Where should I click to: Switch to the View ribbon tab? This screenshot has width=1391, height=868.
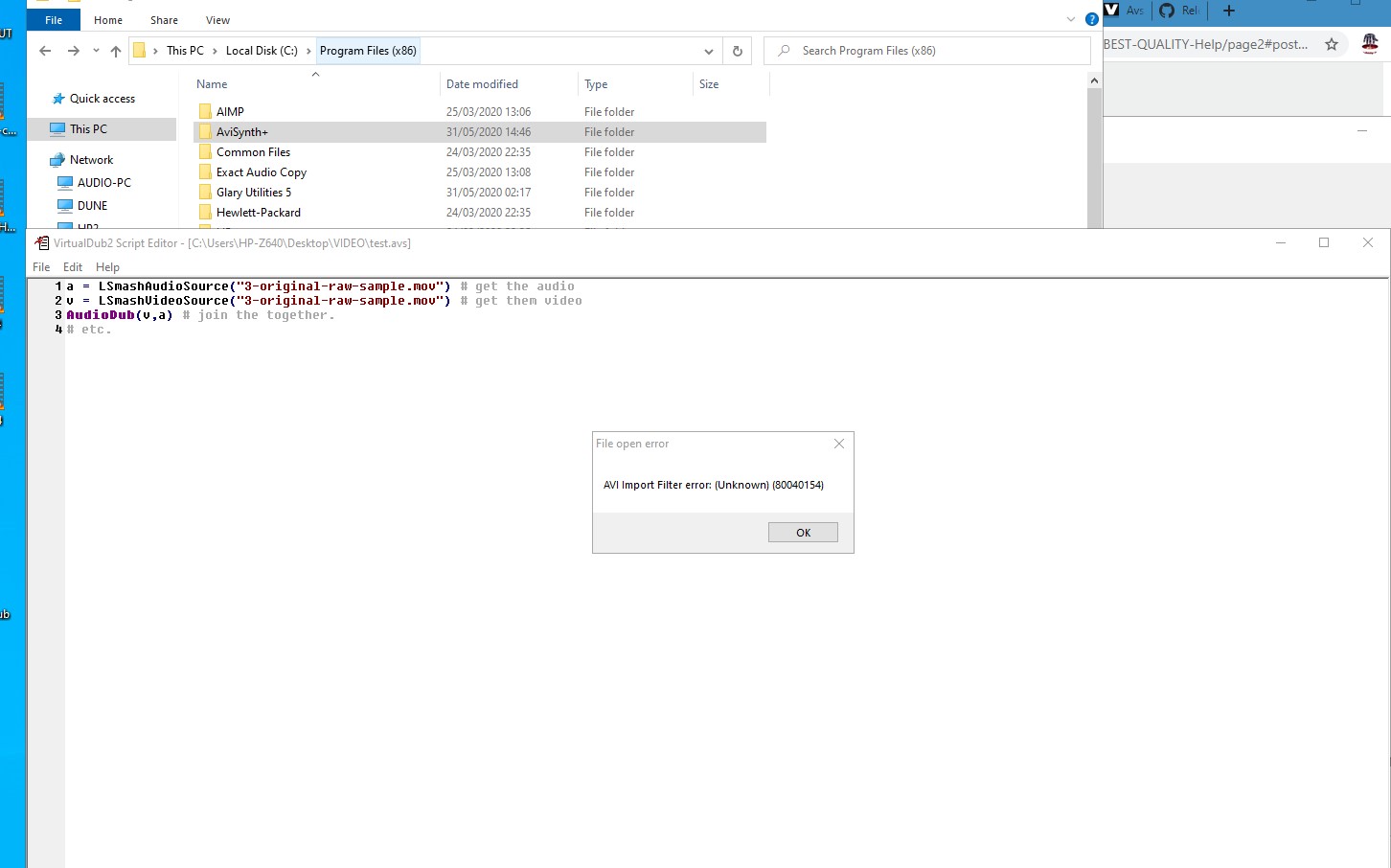217,20
